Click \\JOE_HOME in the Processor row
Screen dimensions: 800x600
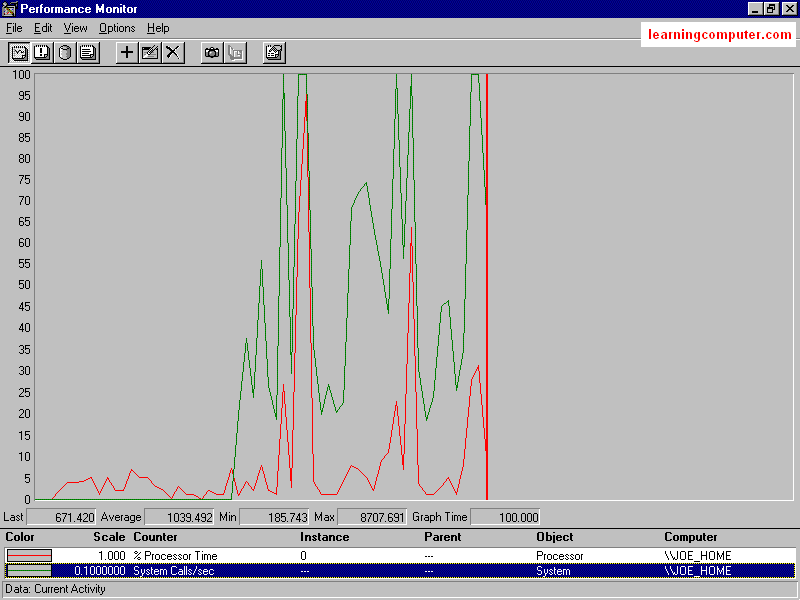697,556
